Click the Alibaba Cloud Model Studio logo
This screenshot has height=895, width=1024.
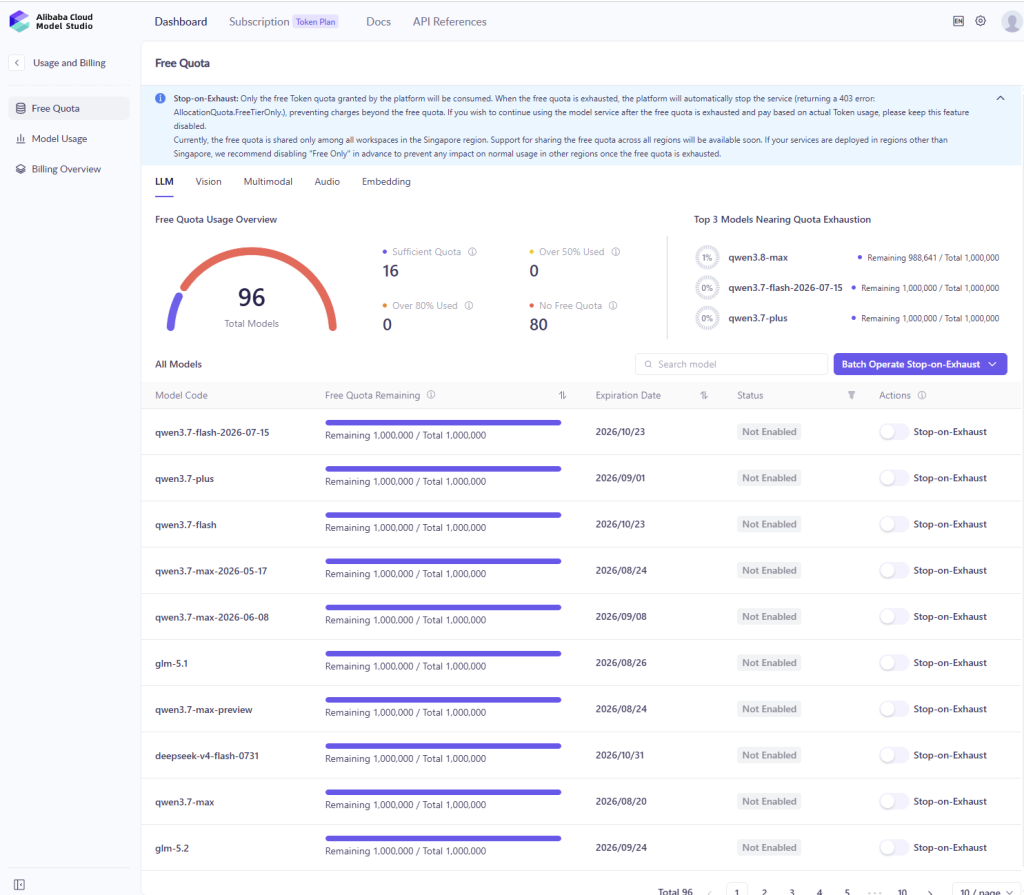[x=51, y=22]
